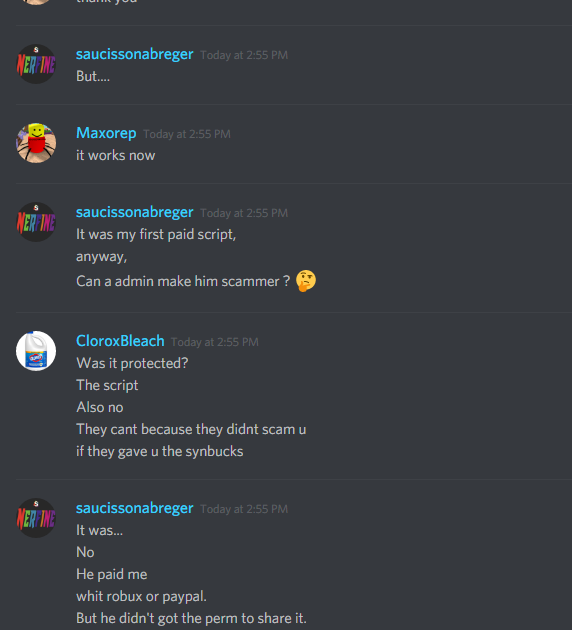Click the thinking face emoji
This screenshot has height=630, width=572.
tap(306, 280)
